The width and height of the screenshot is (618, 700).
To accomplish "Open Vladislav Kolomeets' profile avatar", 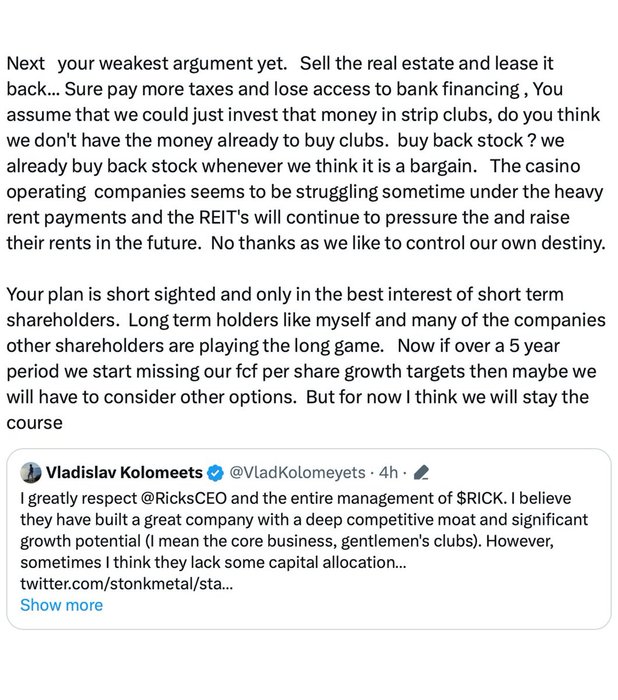I will tap(30, 472).
